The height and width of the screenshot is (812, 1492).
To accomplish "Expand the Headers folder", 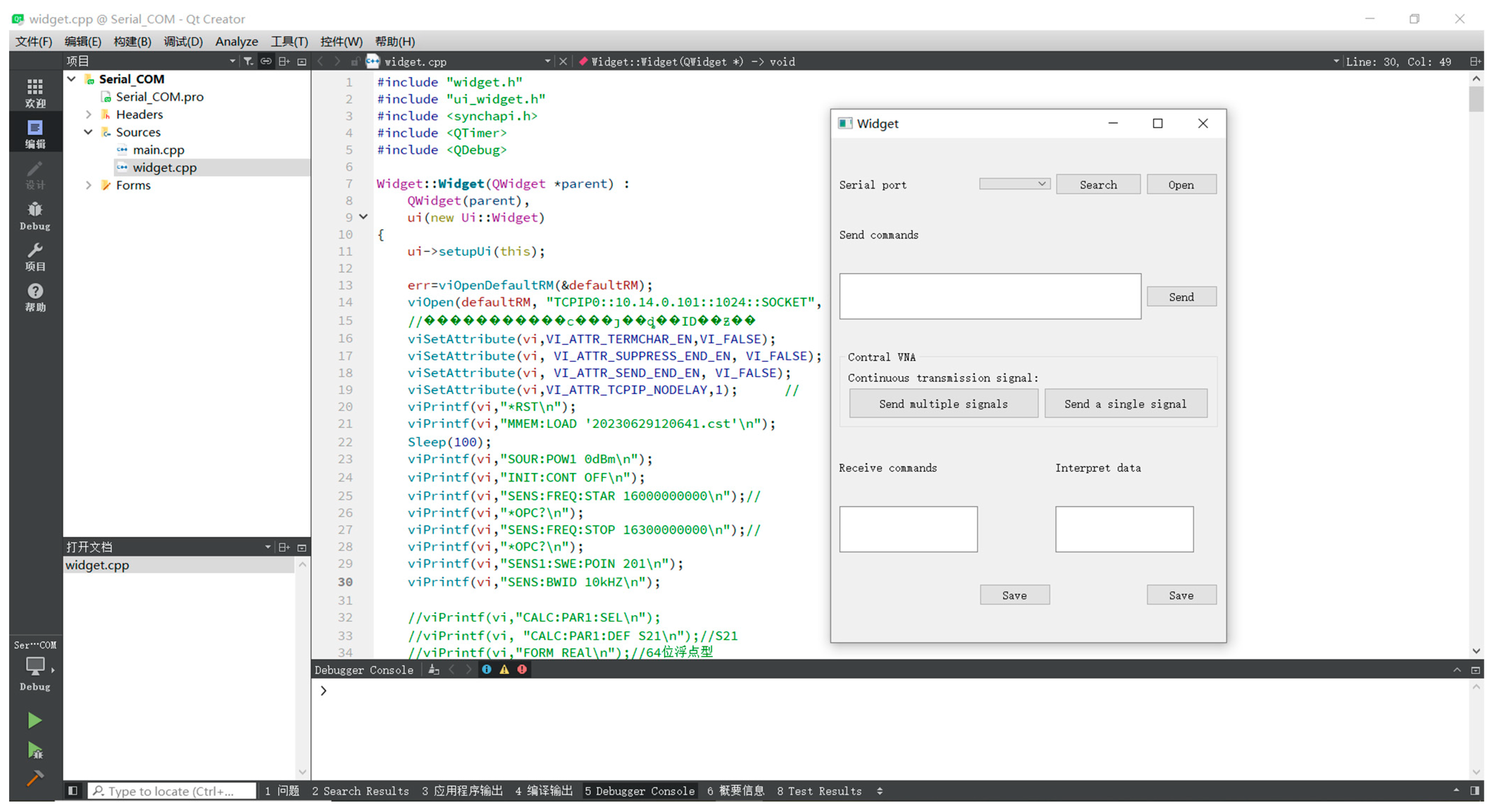I will click(88, 114).
